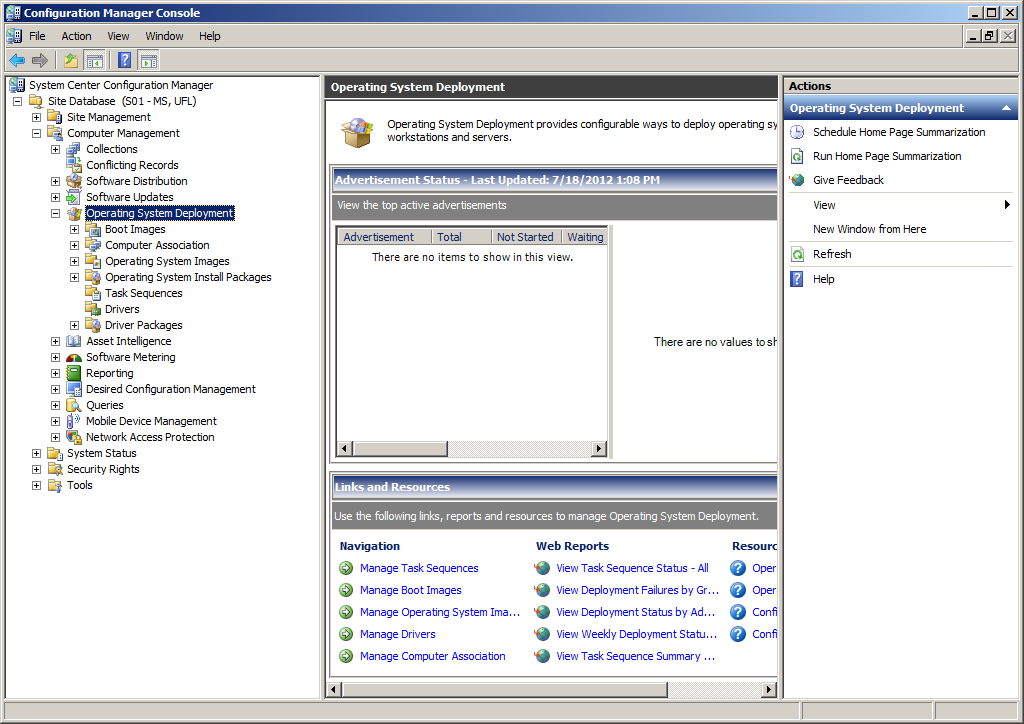The height and width of the screenshot is (724, 1024).
Task: Click the Drivers node icon
Action: click(x=93, y=309)
